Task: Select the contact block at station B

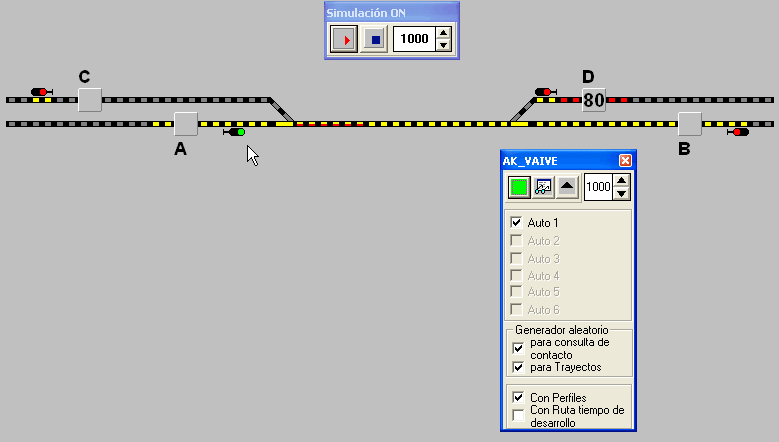Action: click(690, 124)
